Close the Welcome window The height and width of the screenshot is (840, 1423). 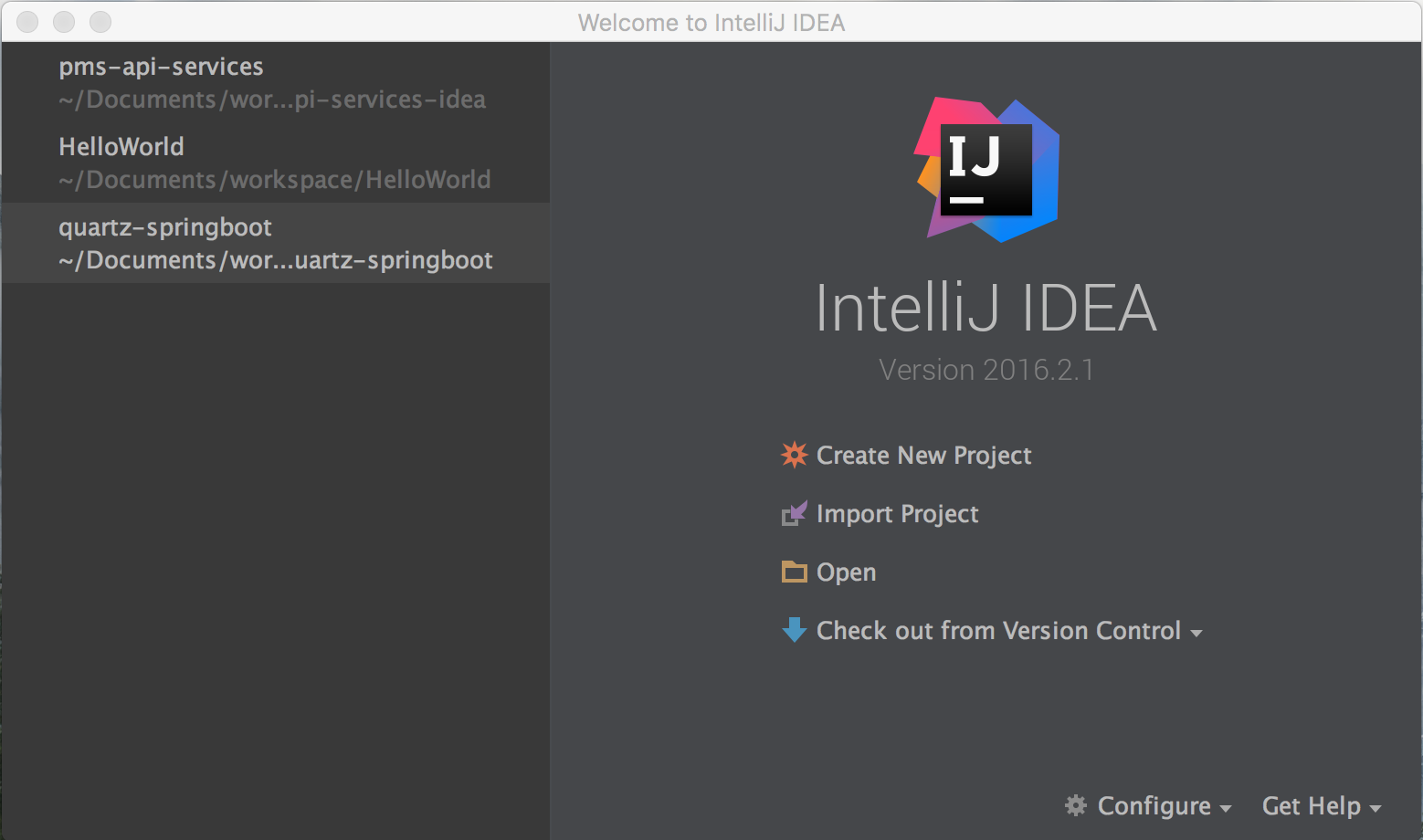[x=27, y=22]
